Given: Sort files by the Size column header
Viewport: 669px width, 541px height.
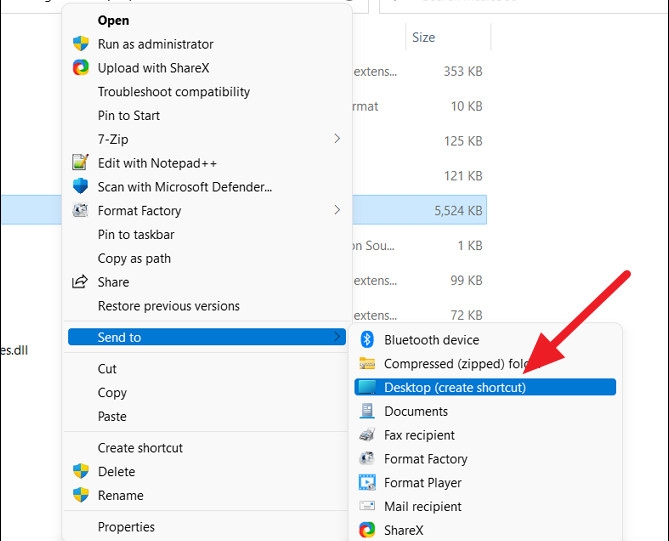Looking at the screenshot, I should 424,38.
